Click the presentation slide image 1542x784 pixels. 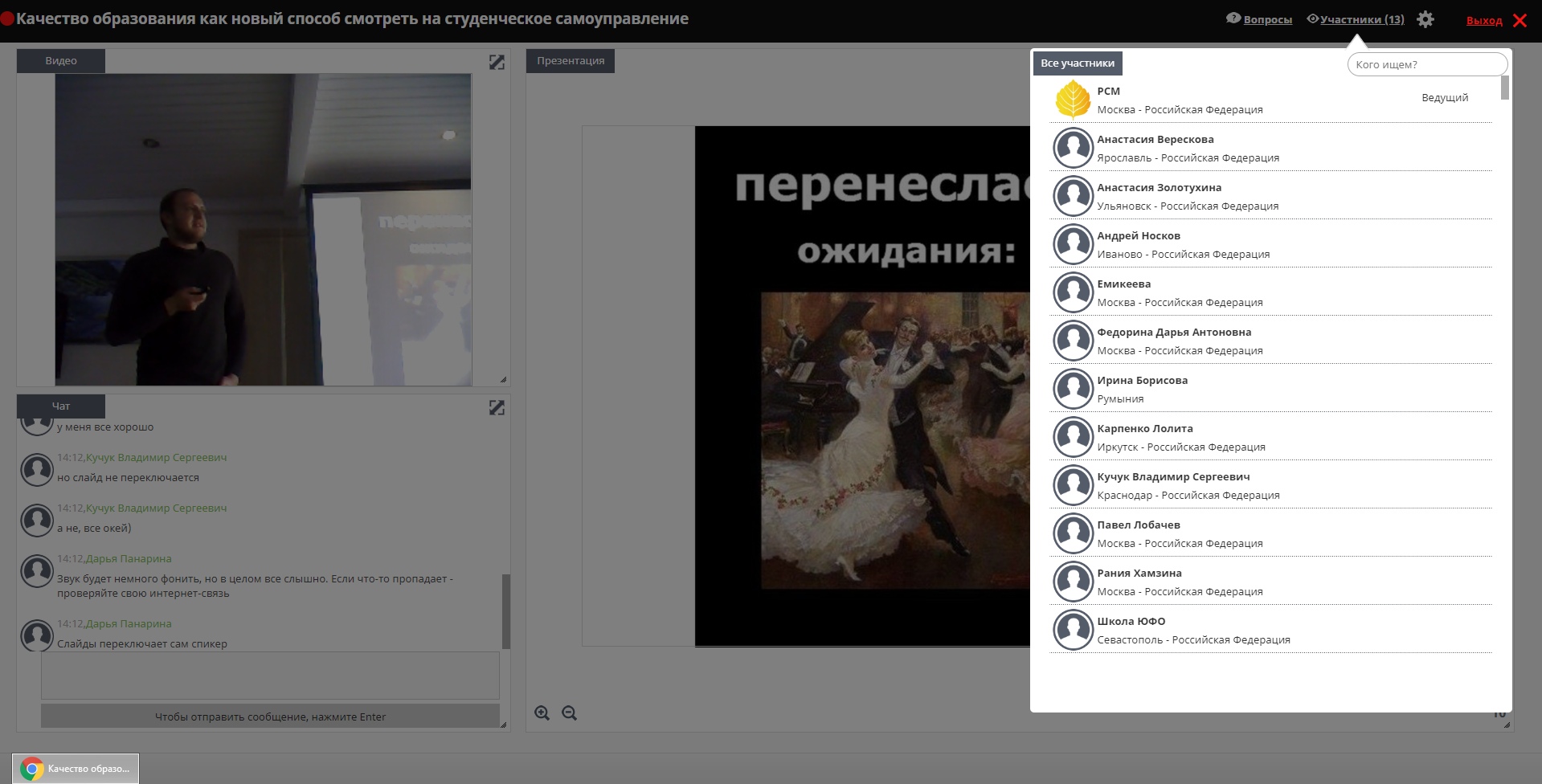[x=862, y=386]
